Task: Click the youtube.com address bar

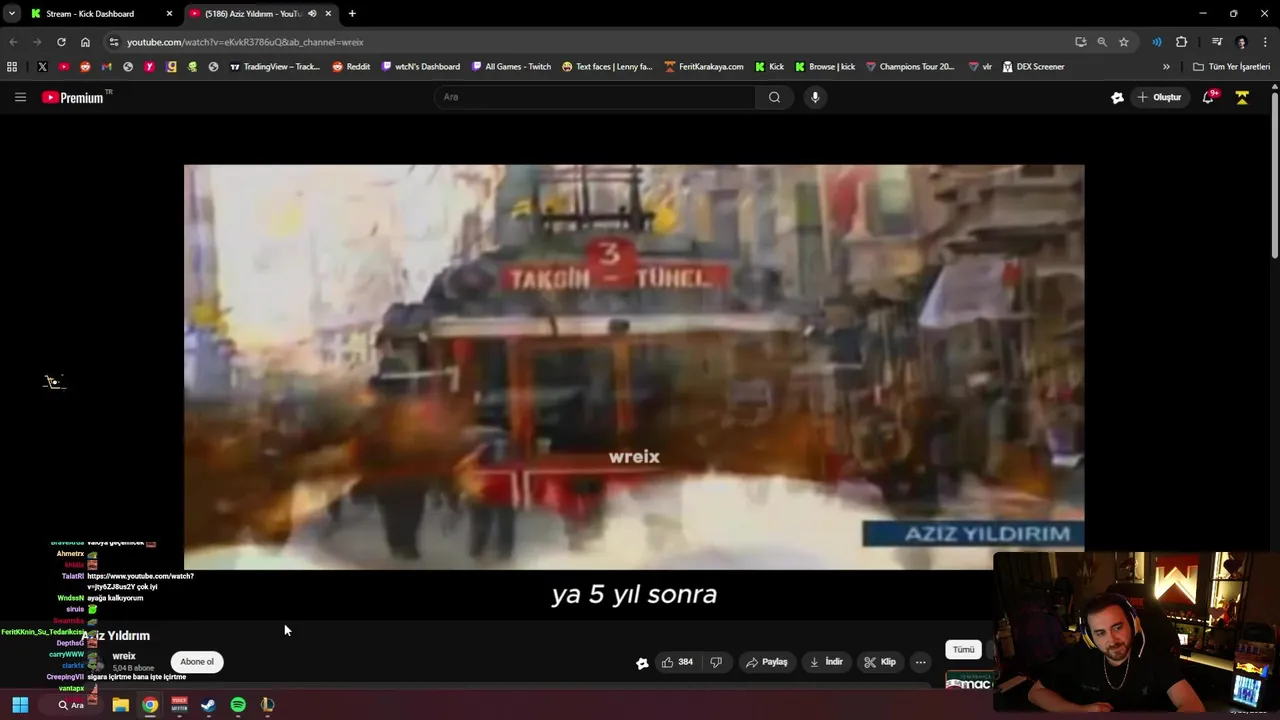Action: 590,42
